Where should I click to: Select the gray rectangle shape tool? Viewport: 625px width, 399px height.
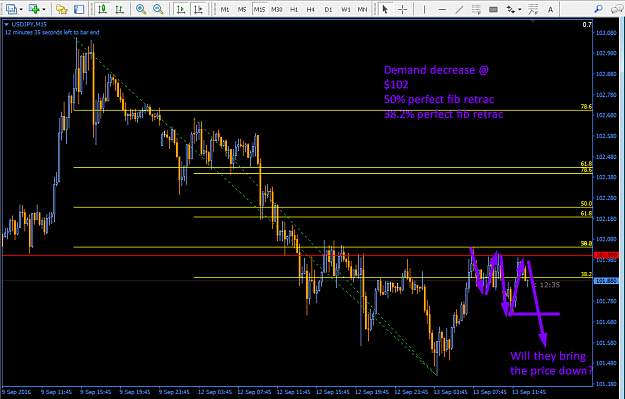click(x=493, y=9)
